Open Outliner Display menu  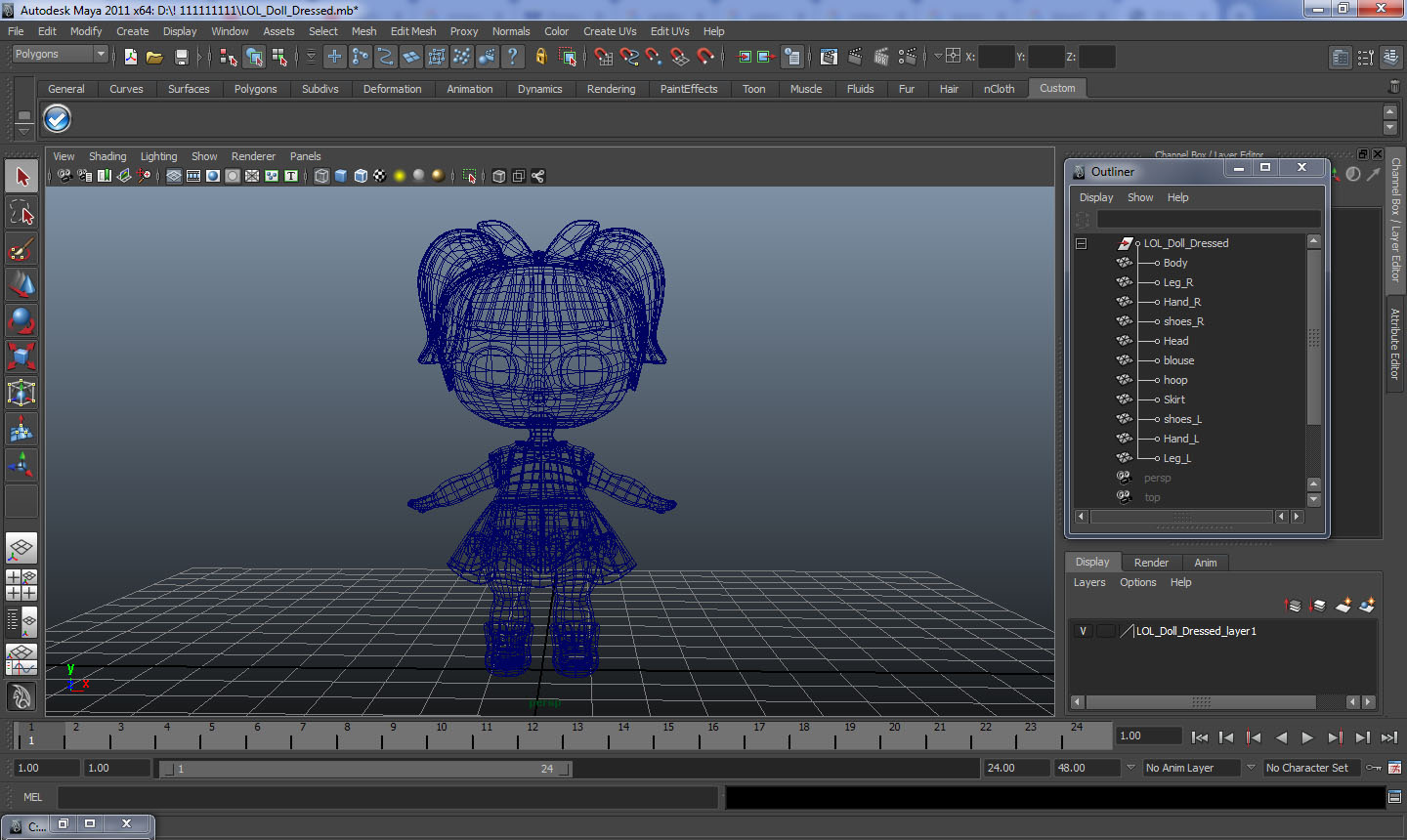[1096, 197]
